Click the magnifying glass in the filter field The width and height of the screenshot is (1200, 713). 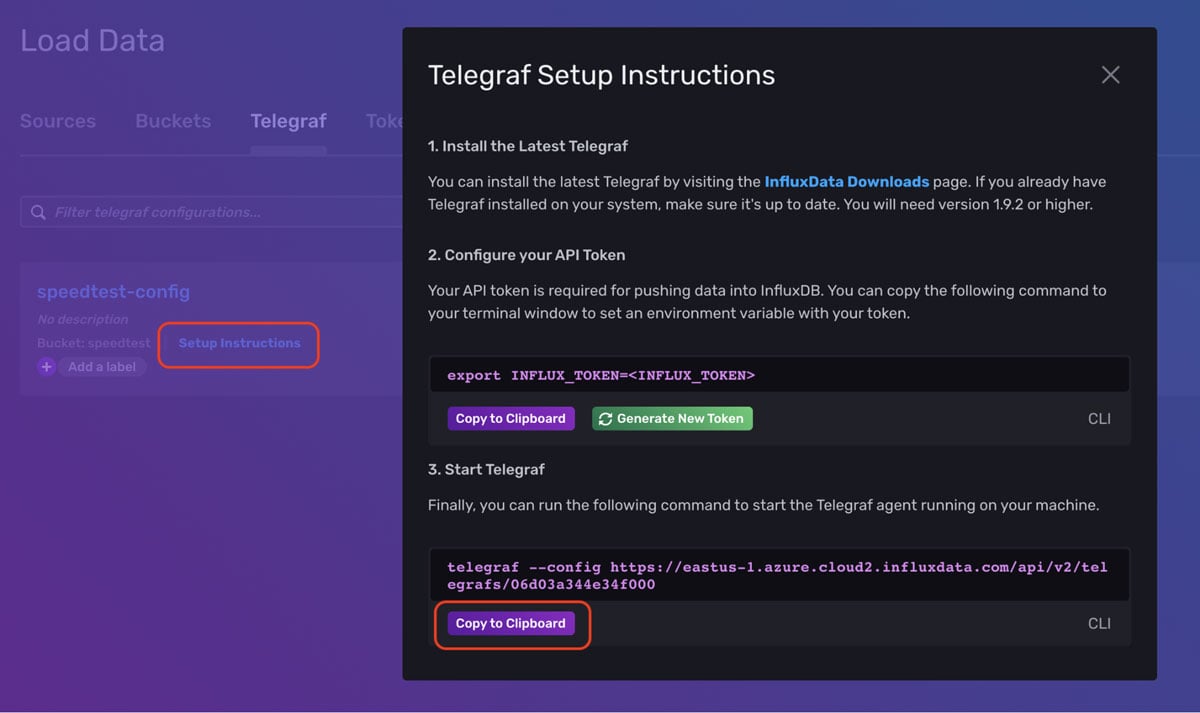pyautogui.click(x=38, y=211)
